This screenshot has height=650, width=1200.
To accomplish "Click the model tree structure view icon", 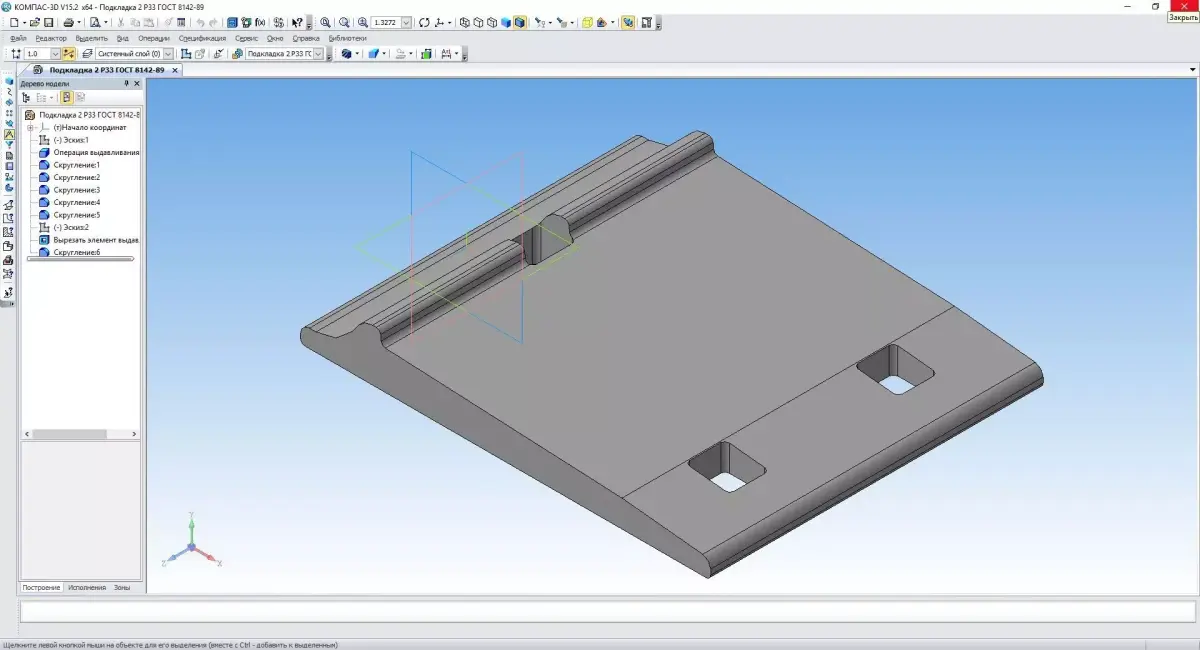I will (27, 97).
